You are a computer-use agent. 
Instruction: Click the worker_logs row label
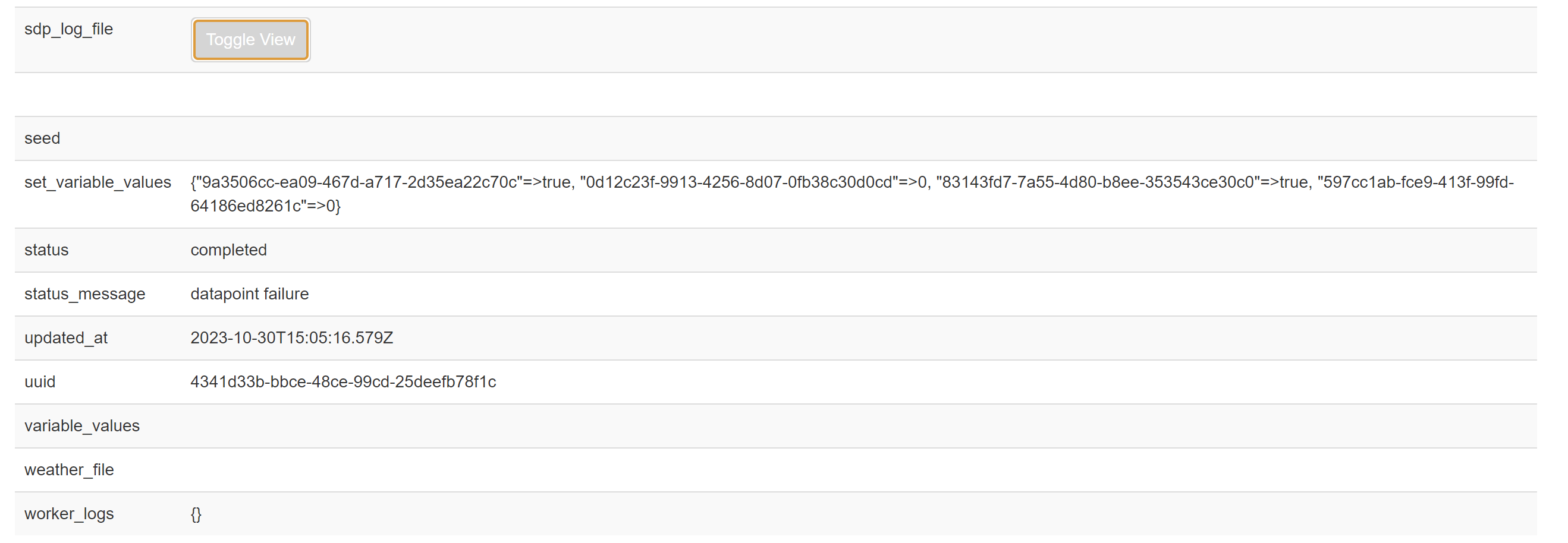pos(68,514)
